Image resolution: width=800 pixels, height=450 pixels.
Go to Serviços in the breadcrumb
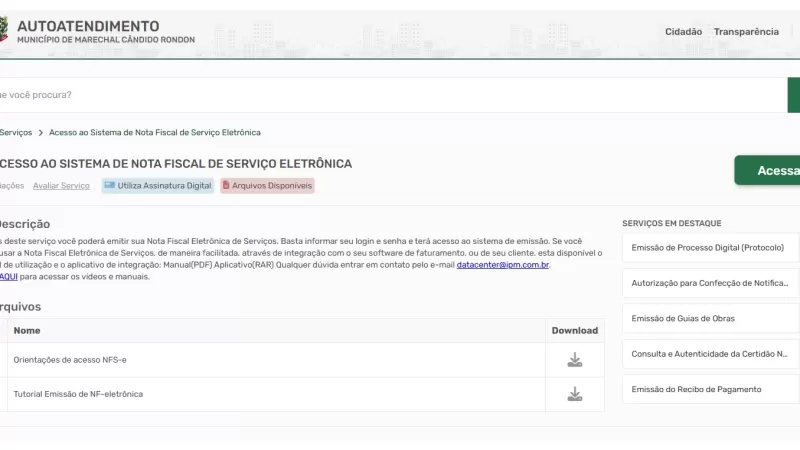pyautogui.click(x=16, y=132)
